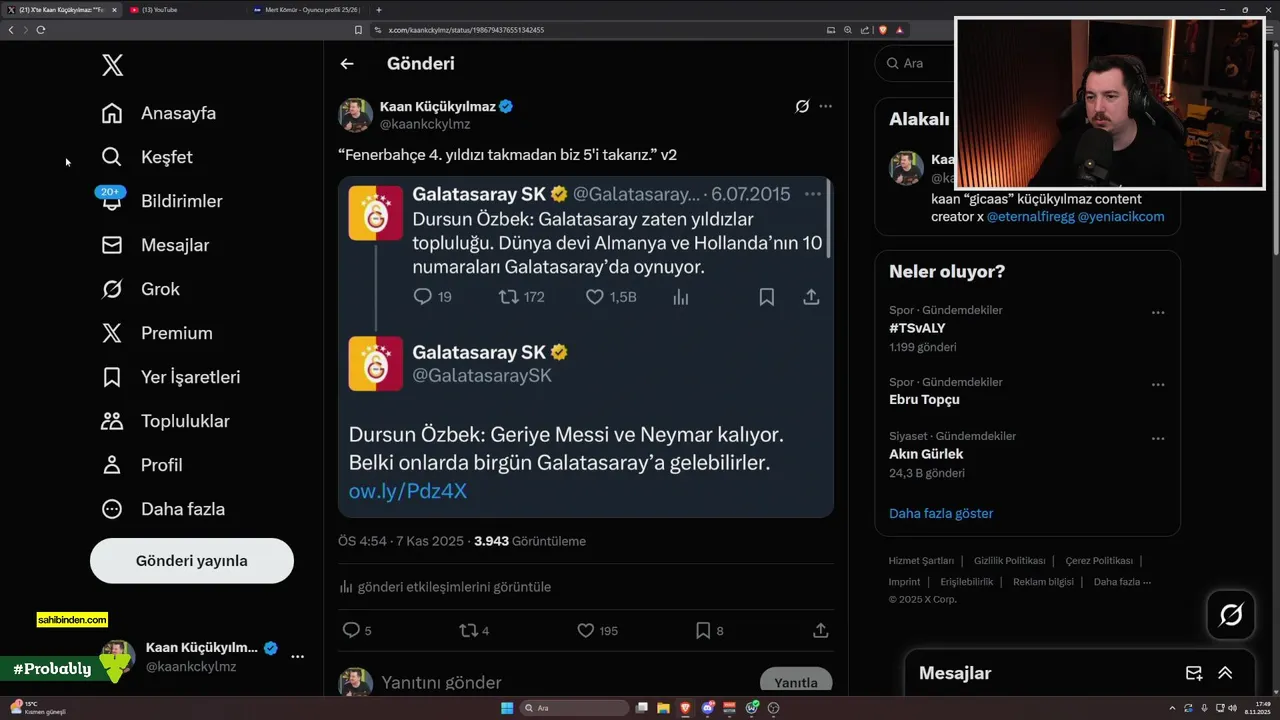Click the reply icon with 5 replies

(351, 631)
